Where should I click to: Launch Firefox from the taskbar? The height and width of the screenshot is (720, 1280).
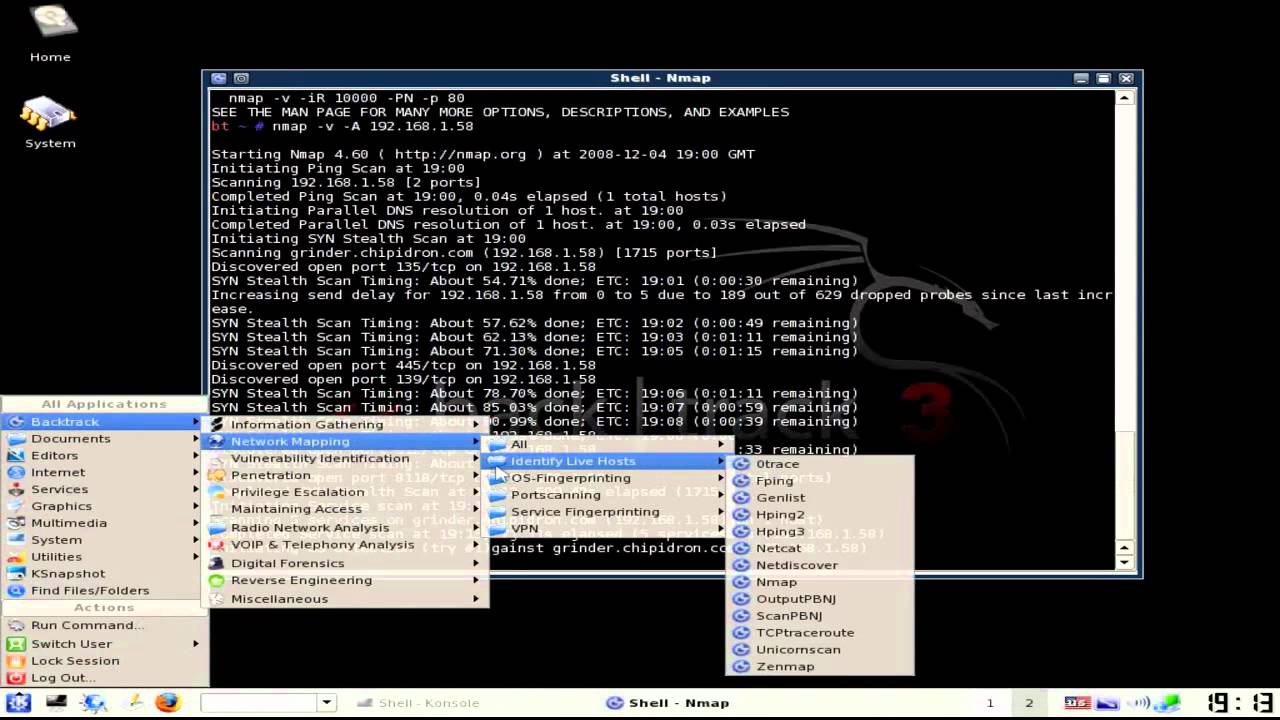coord(167,703)
